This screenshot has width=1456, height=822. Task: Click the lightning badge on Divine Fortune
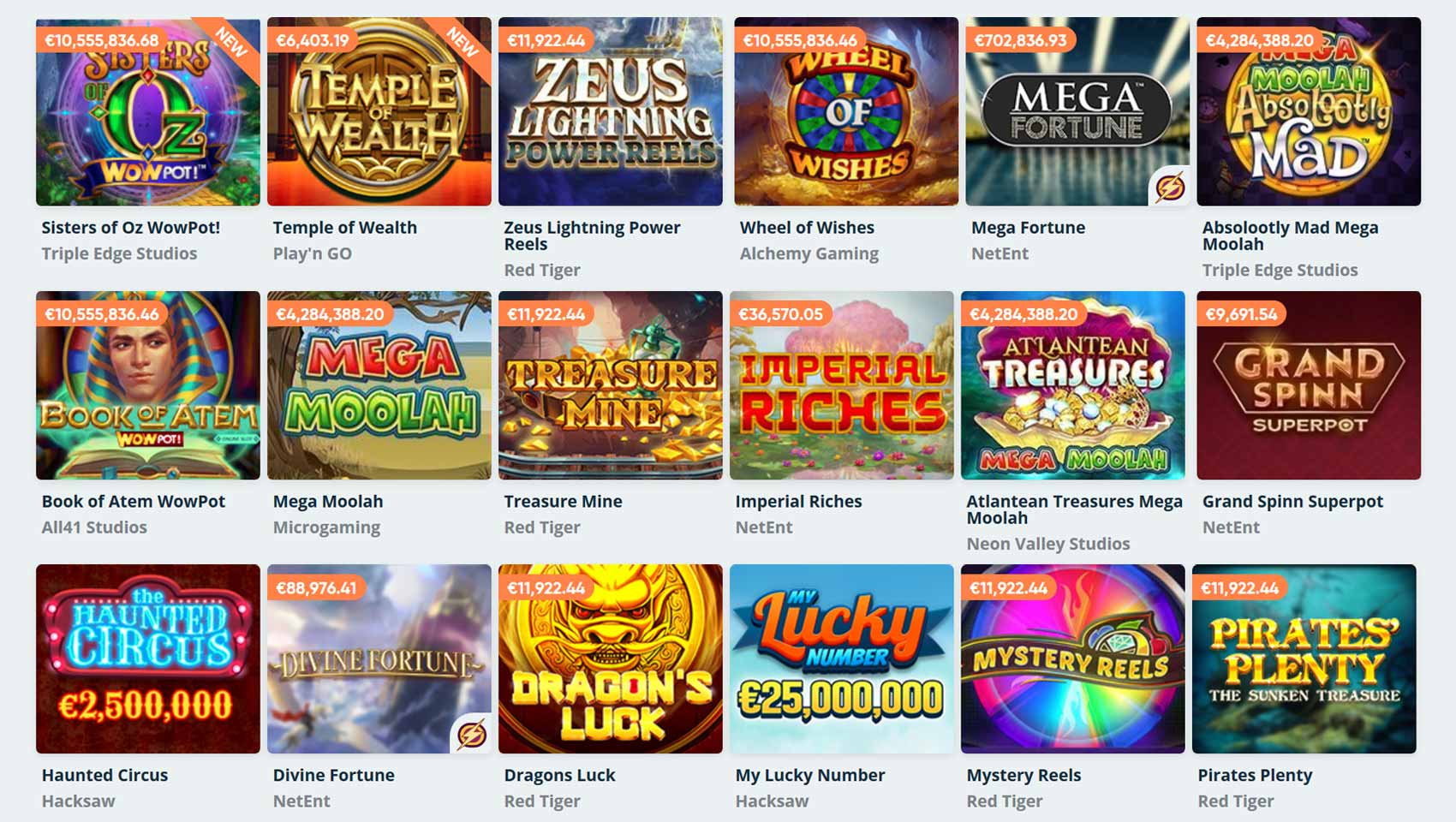tap(471, 734)
